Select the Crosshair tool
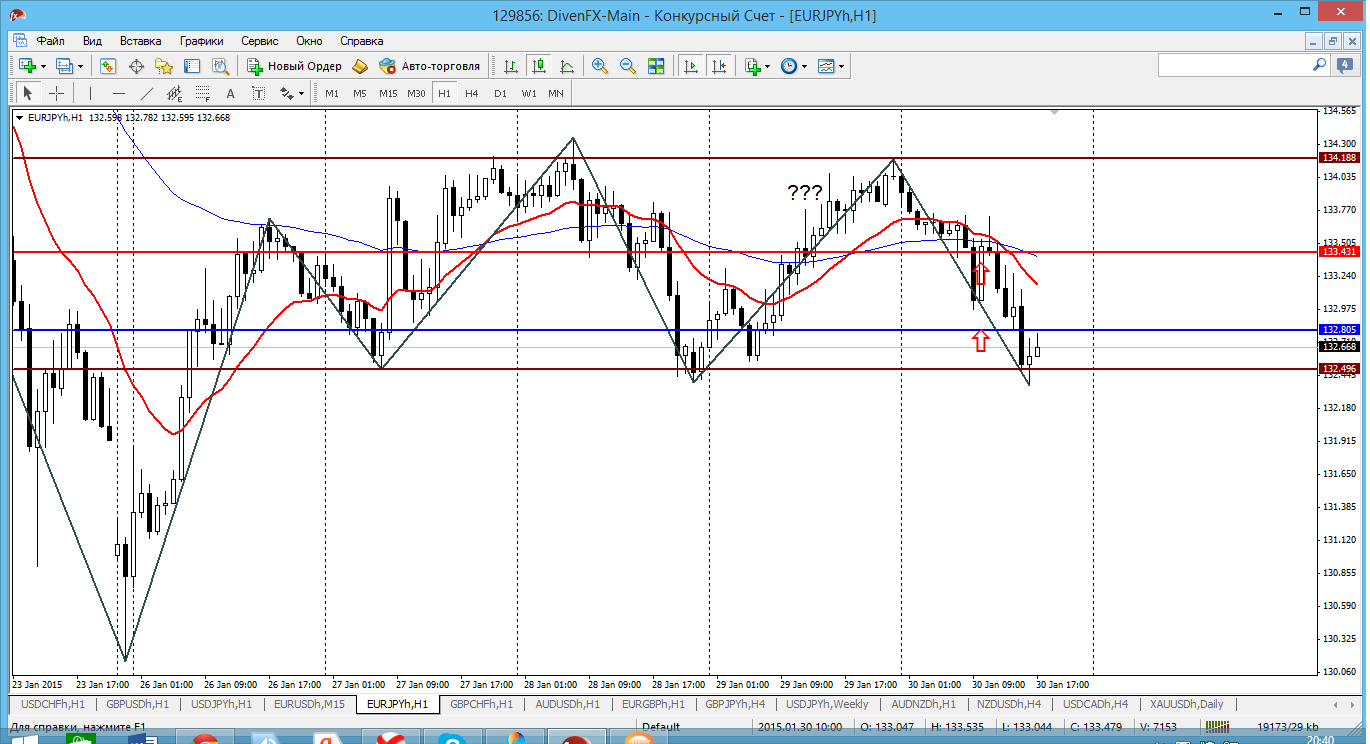The image size is (1370, 744). click(x=56, y=93)
